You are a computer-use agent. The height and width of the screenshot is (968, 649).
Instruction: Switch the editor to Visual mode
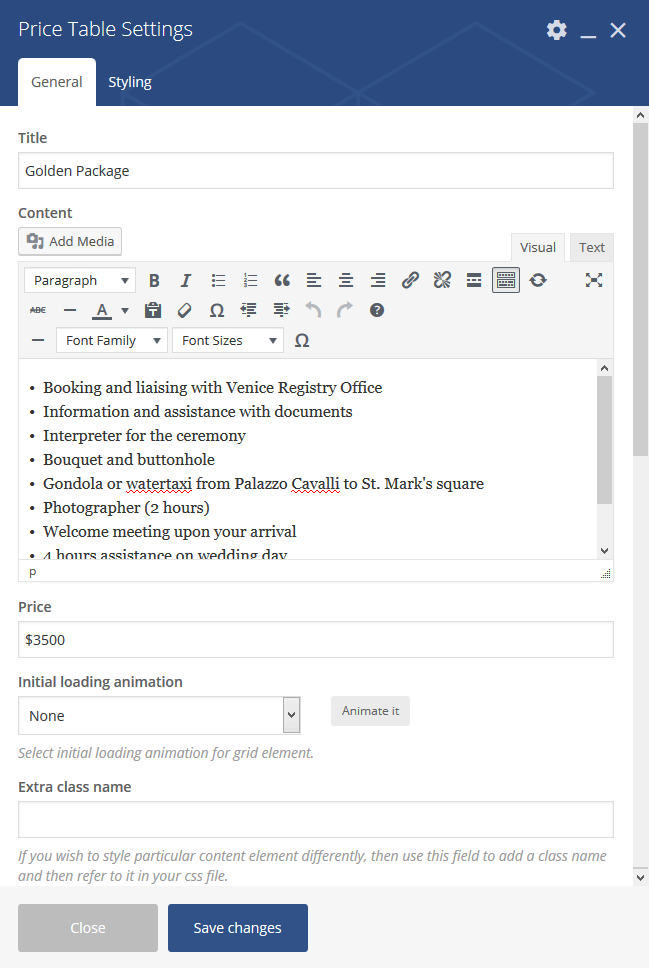pos(538,248)
